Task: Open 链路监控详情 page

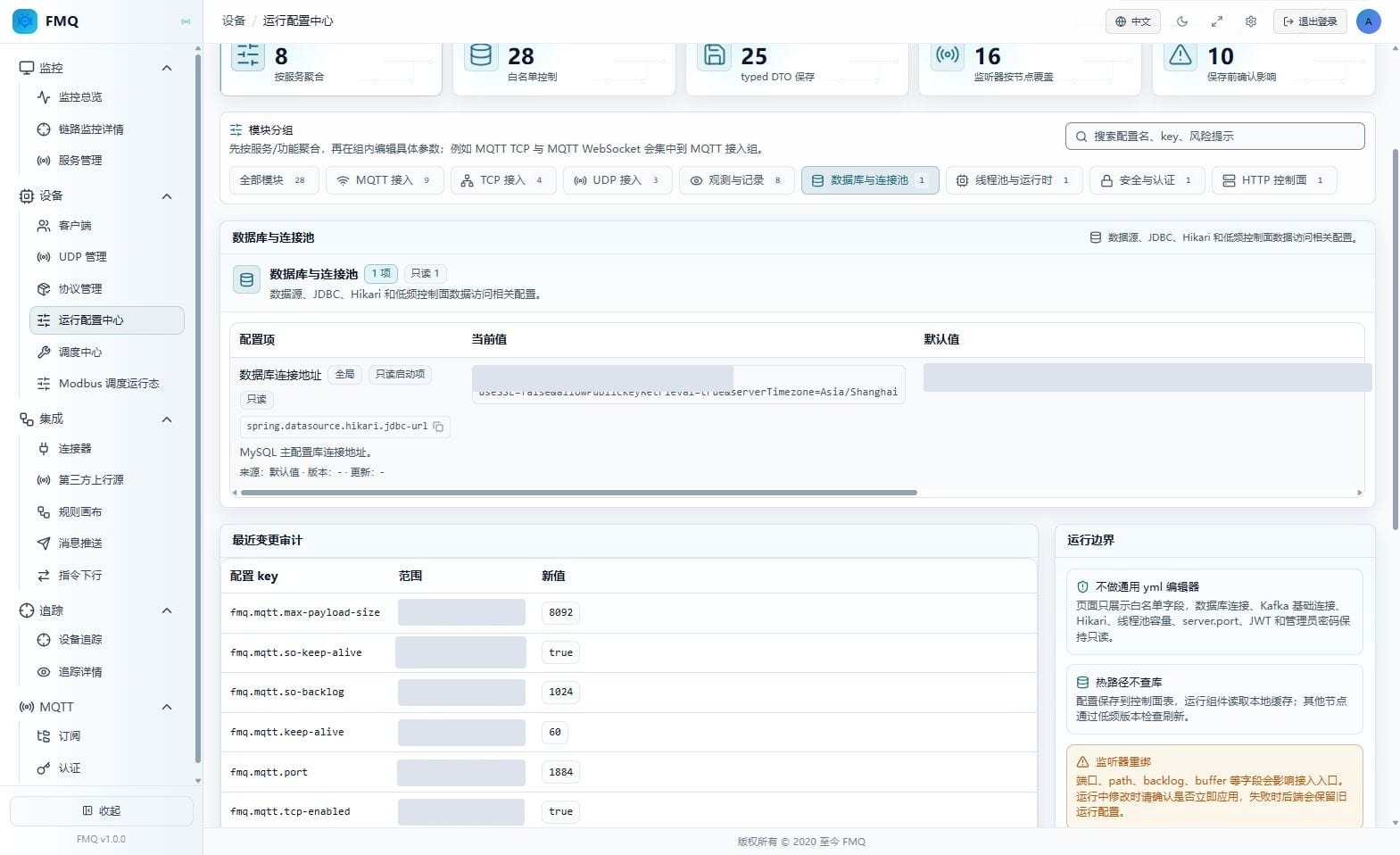Action: [107, 129]
